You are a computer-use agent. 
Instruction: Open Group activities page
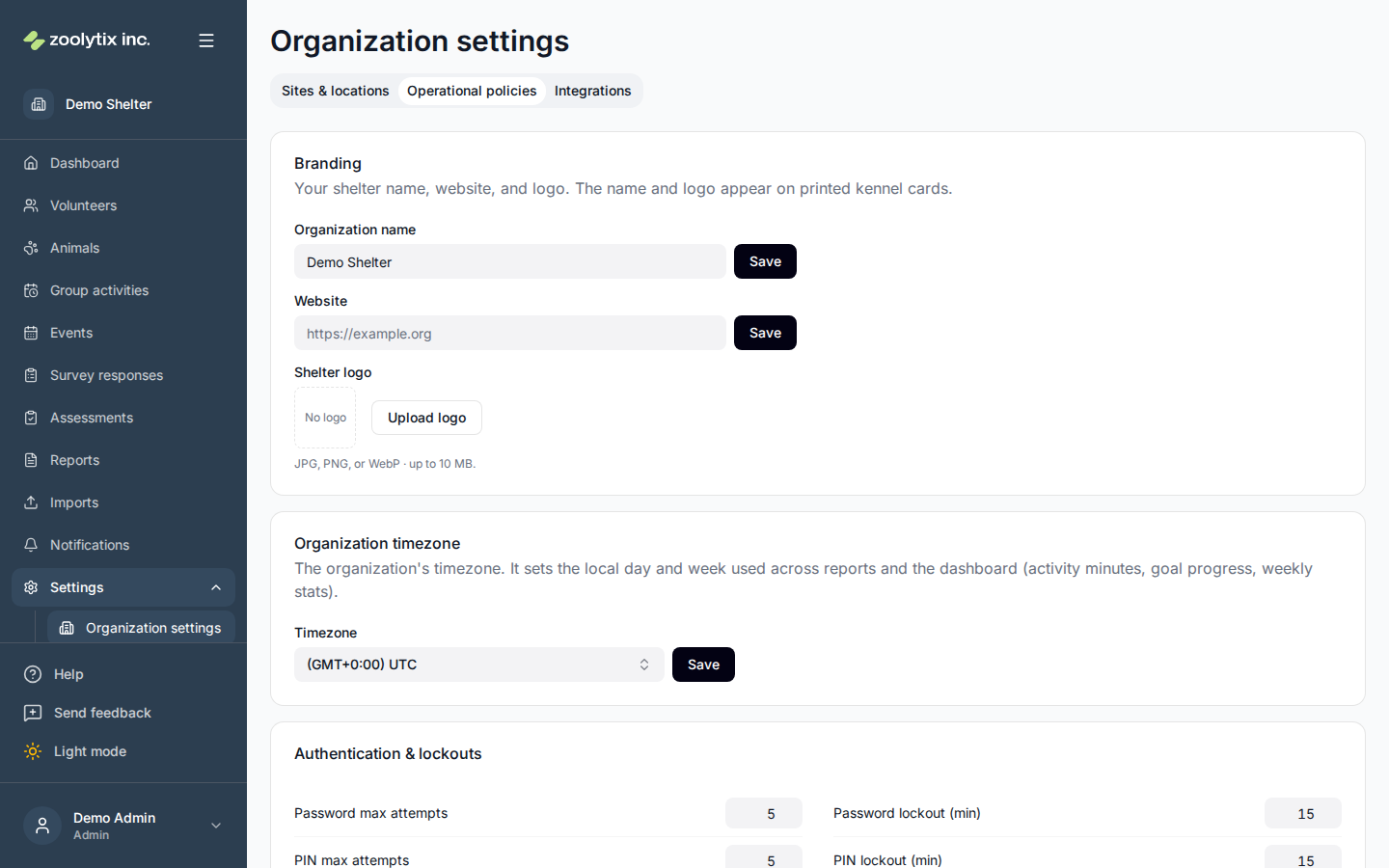click(123, 290)
